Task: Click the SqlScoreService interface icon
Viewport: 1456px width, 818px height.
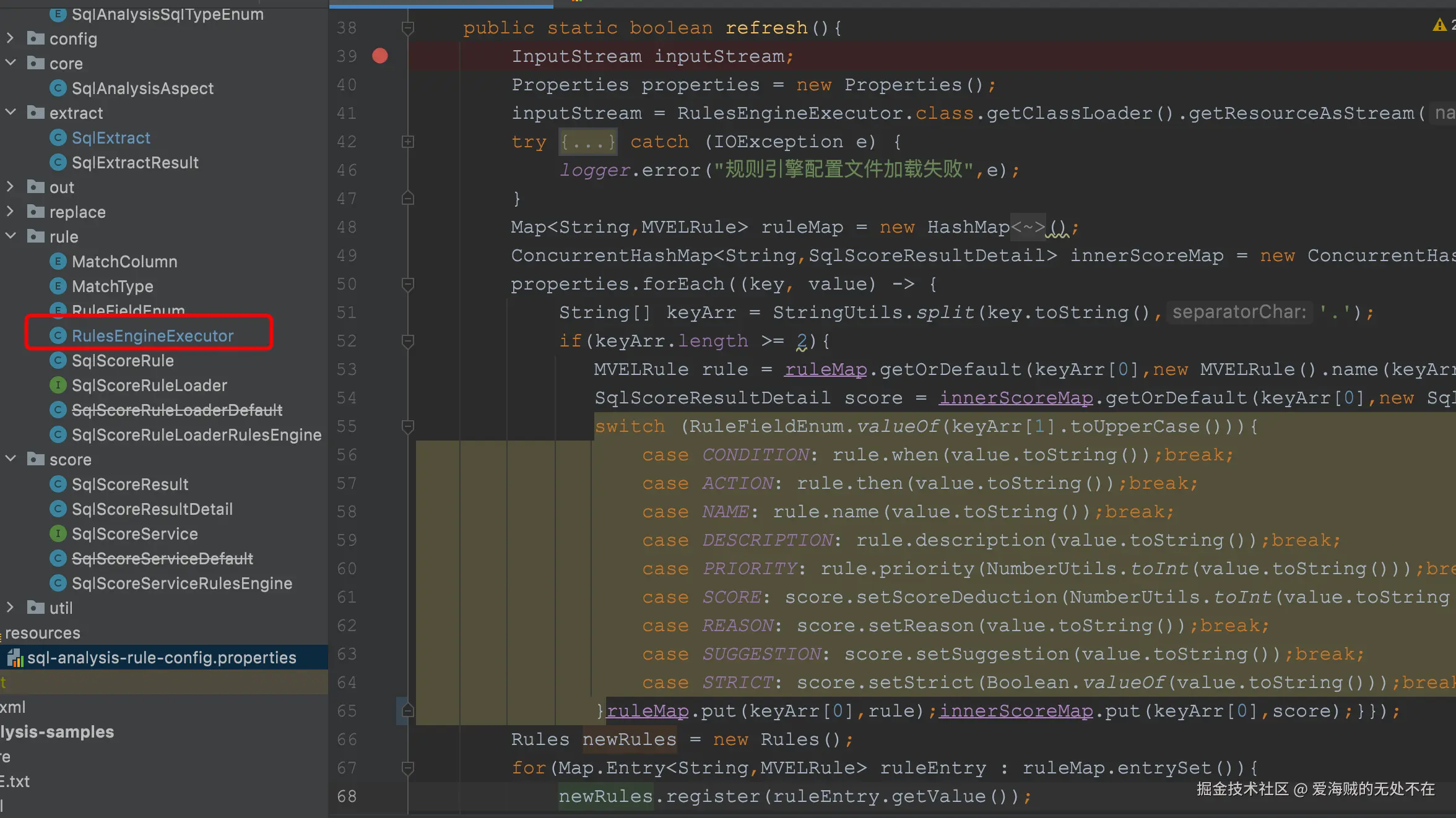Action: click(x=58, y=534)
